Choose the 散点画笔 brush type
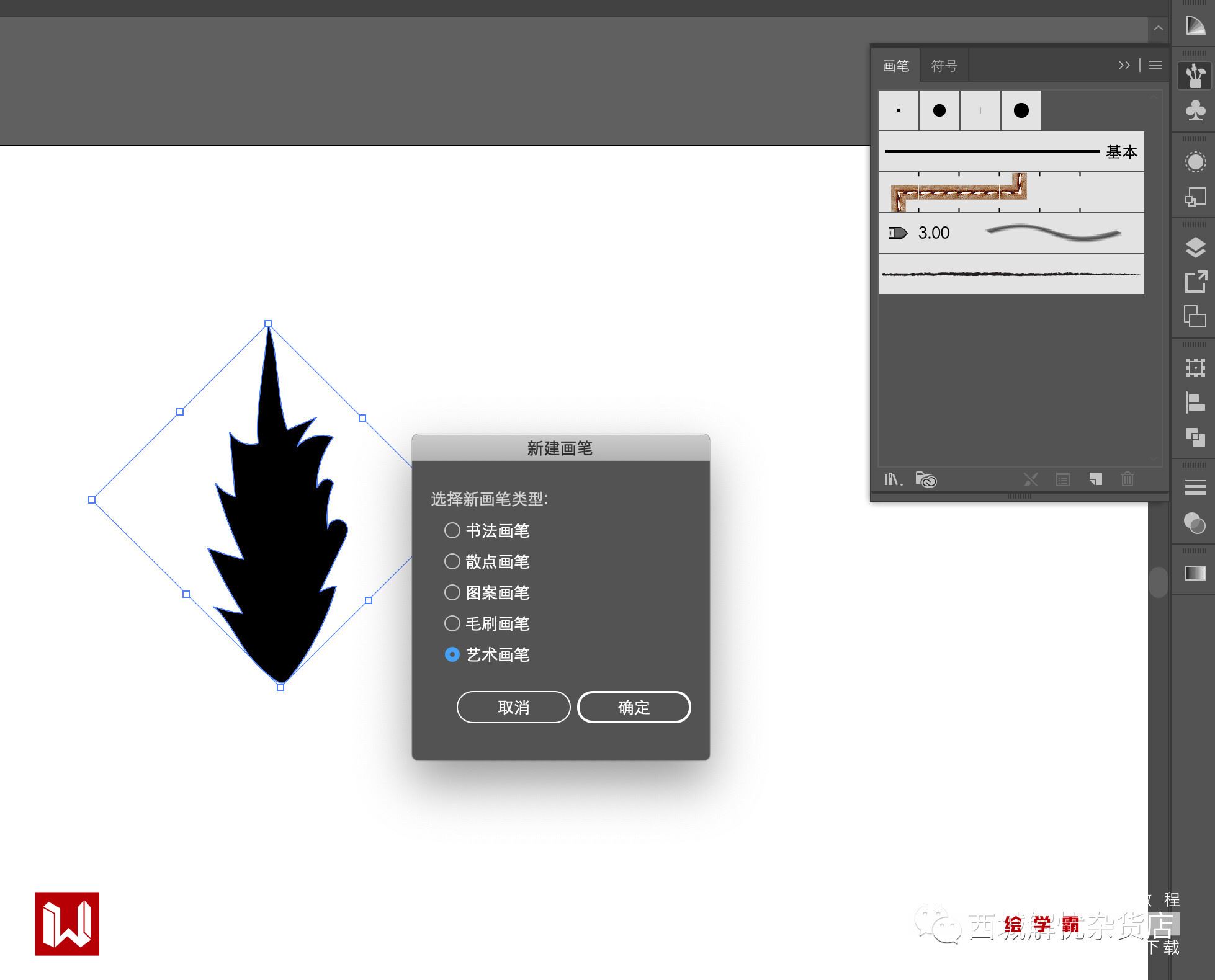1215x980 pixels. pos(452,561)
